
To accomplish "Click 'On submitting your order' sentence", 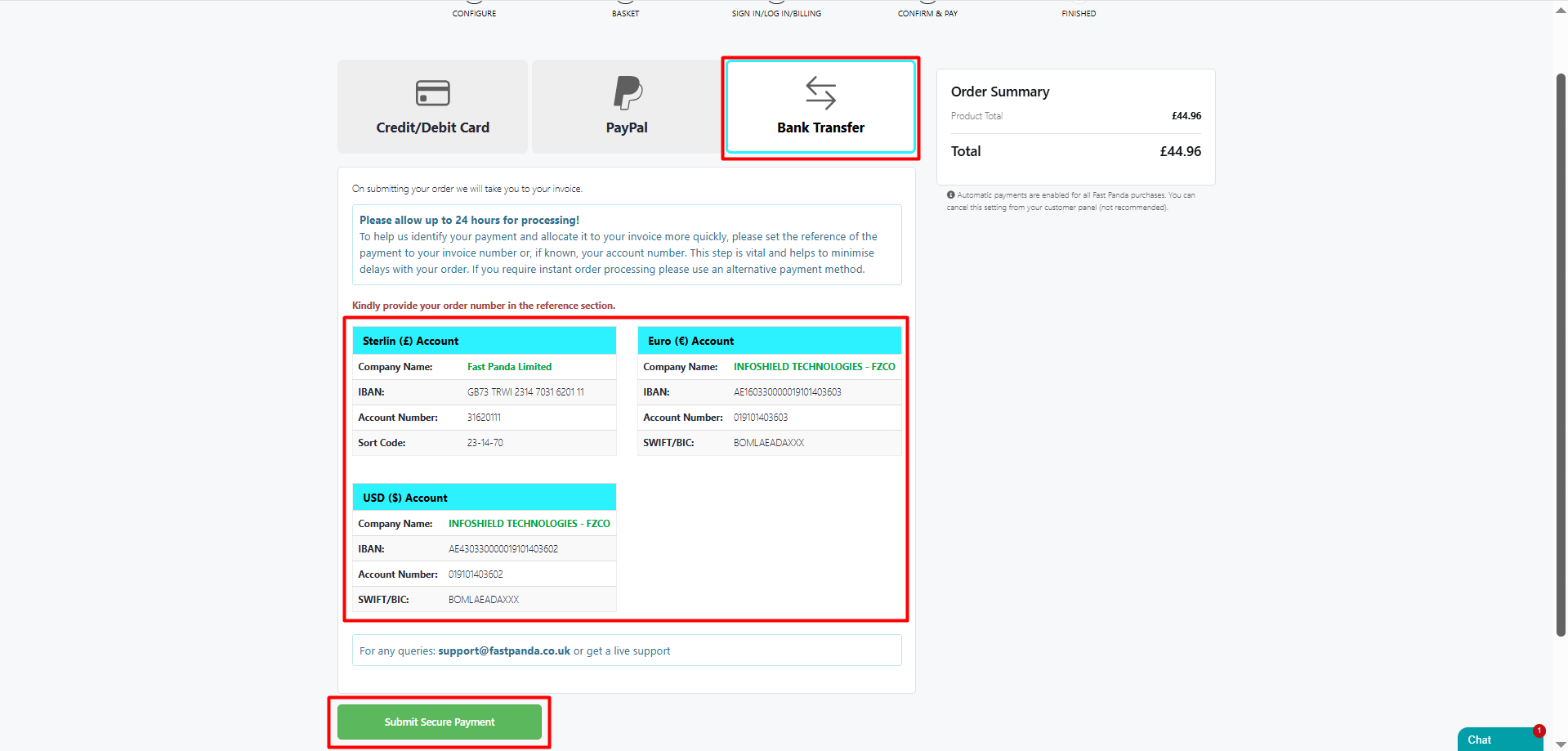I will pos(467,189).
